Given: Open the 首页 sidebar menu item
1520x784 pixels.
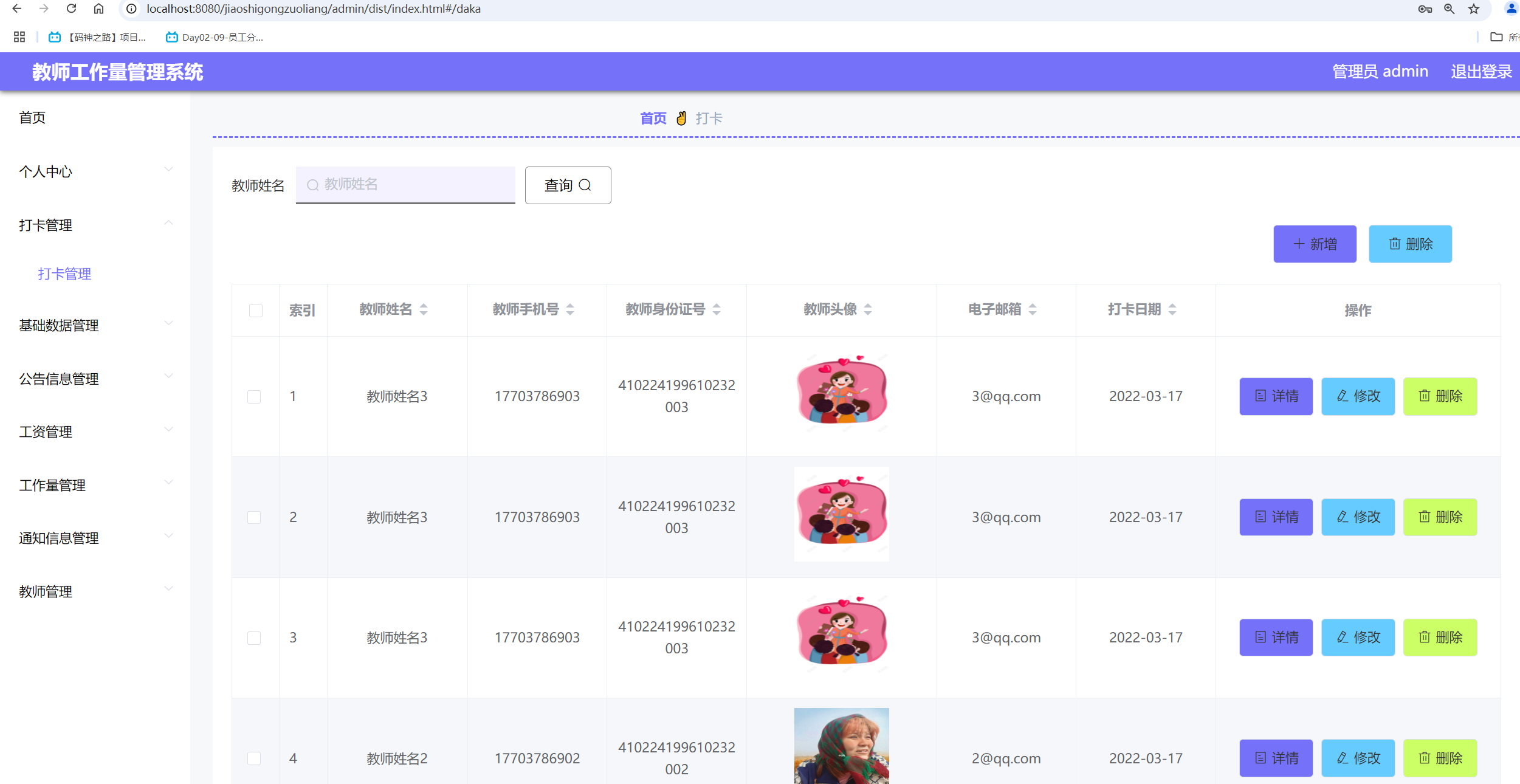Looking at the screenshot, I should (x=32, y=118).
